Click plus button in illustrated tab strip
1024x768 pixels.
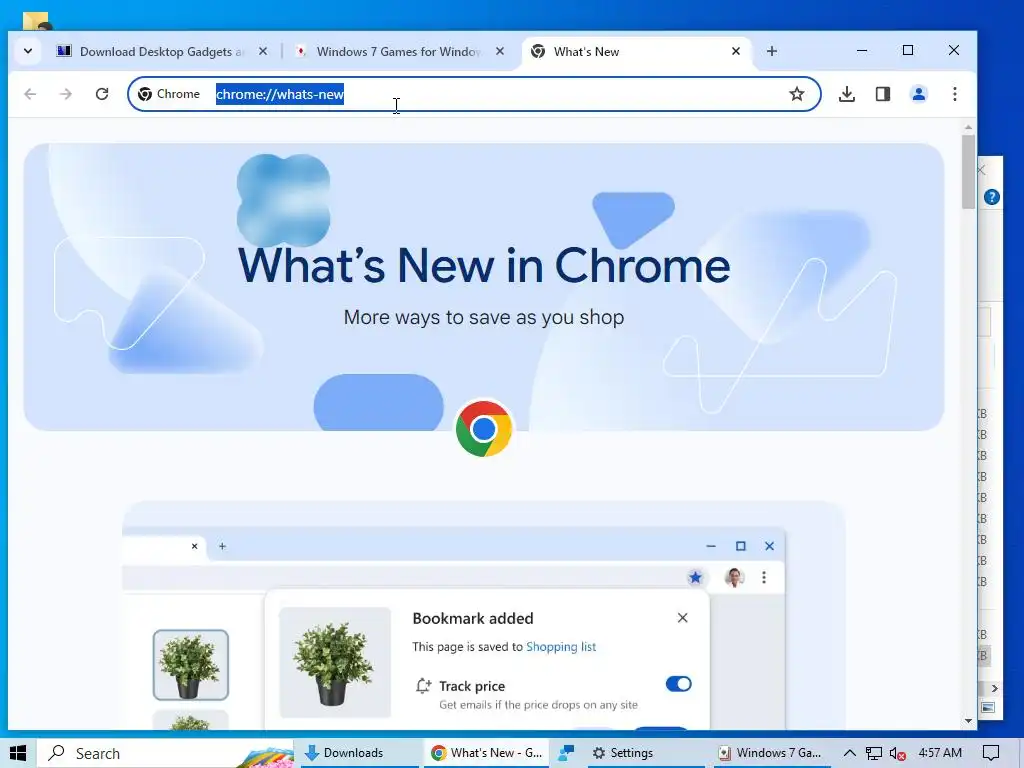point(222,546)
